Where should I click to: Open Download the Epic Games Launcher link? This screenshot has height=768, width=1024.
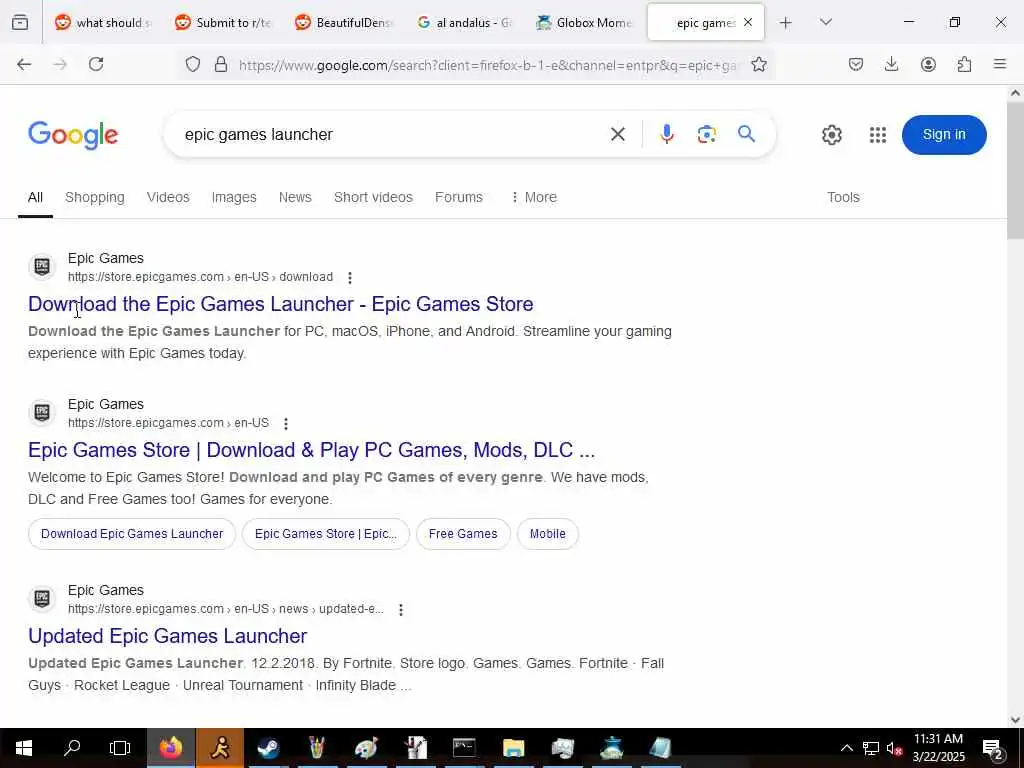tap(281, 304)
